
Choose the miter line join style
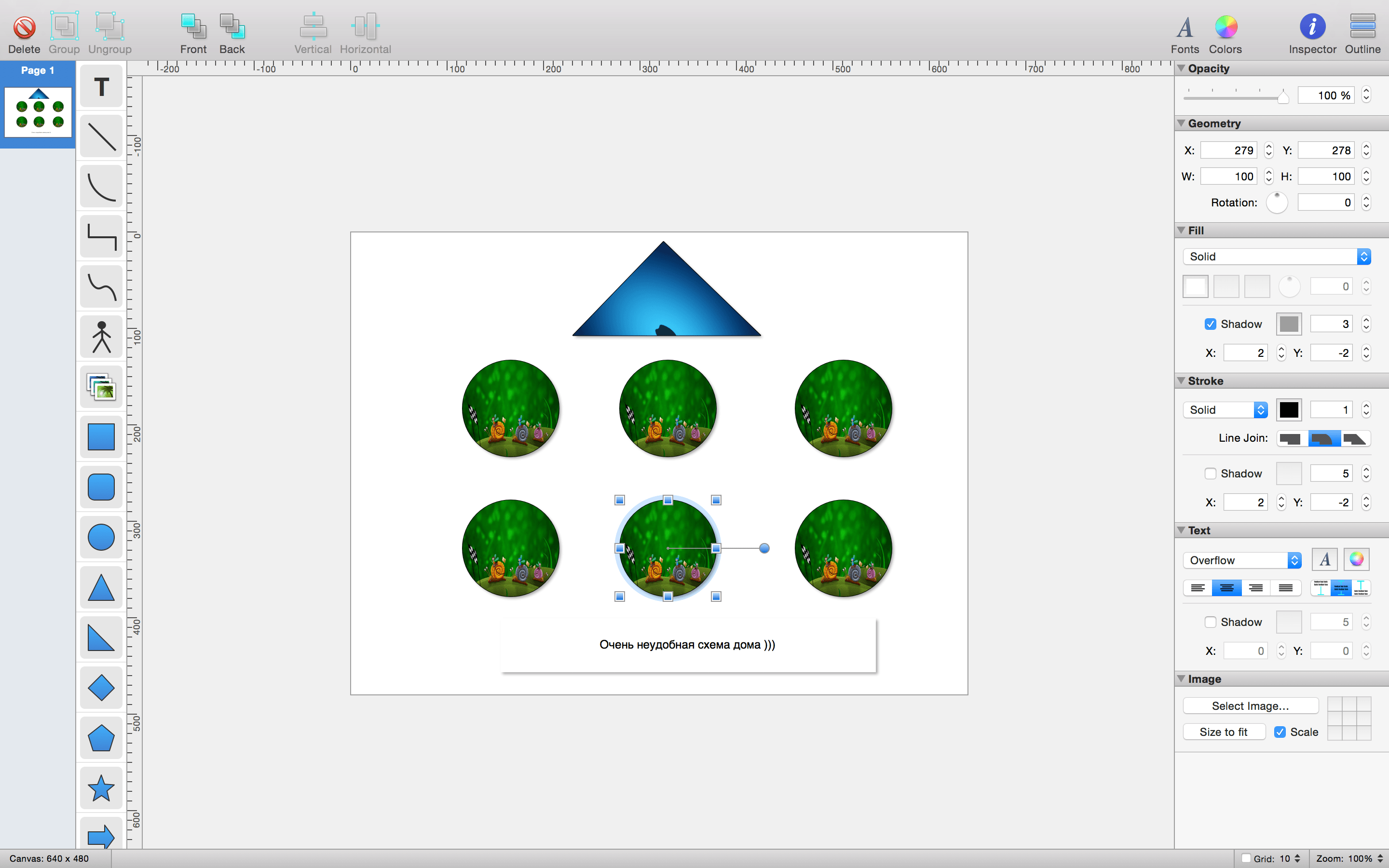[1292, 439]
